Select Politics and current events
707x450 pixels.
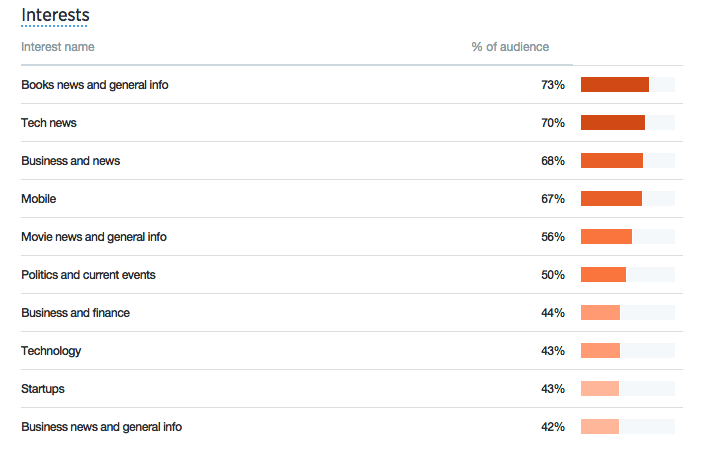click(x=88, y=275)
